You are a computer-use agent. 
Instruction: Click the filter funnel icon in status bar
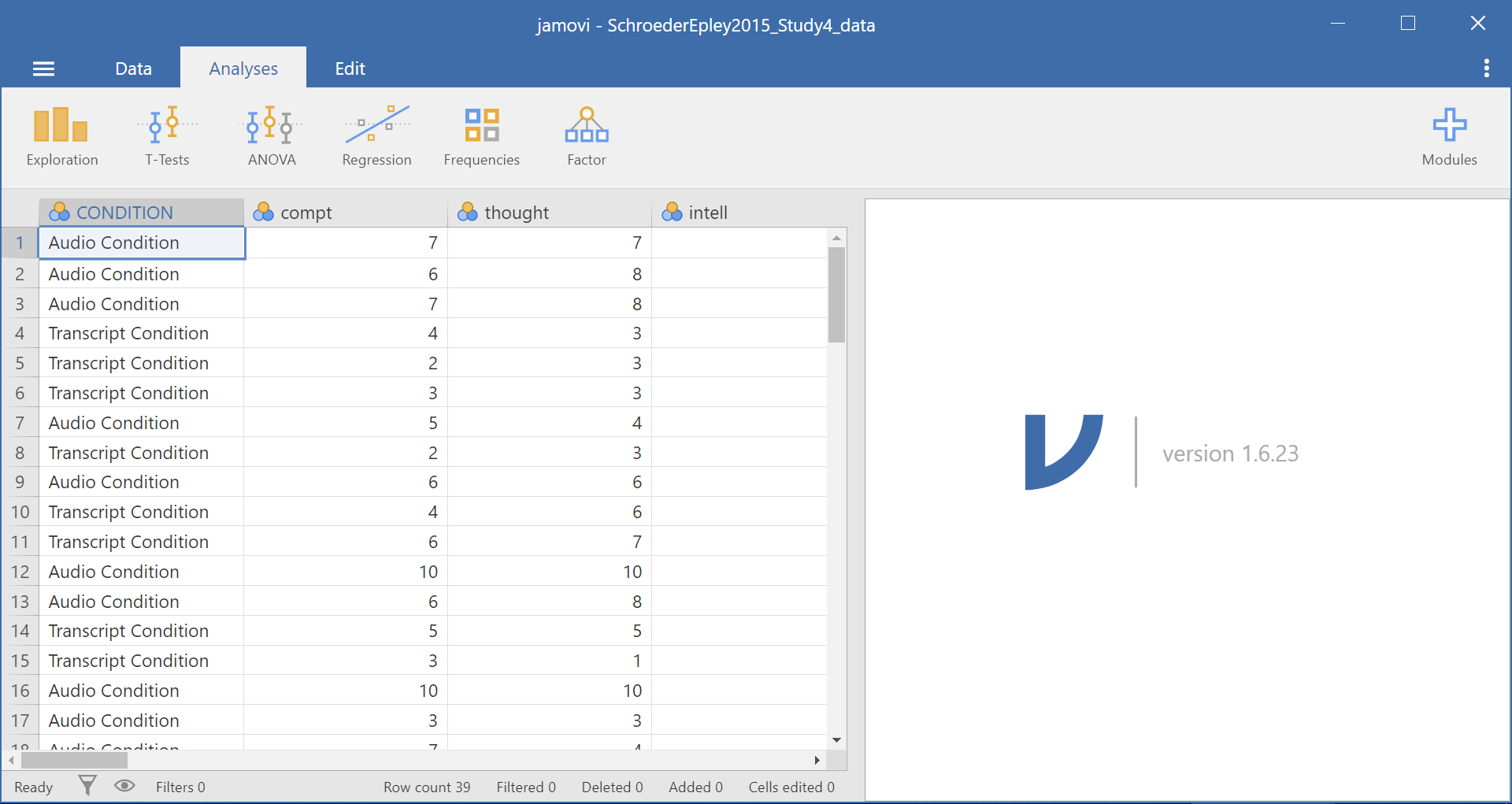click(87, 786)
